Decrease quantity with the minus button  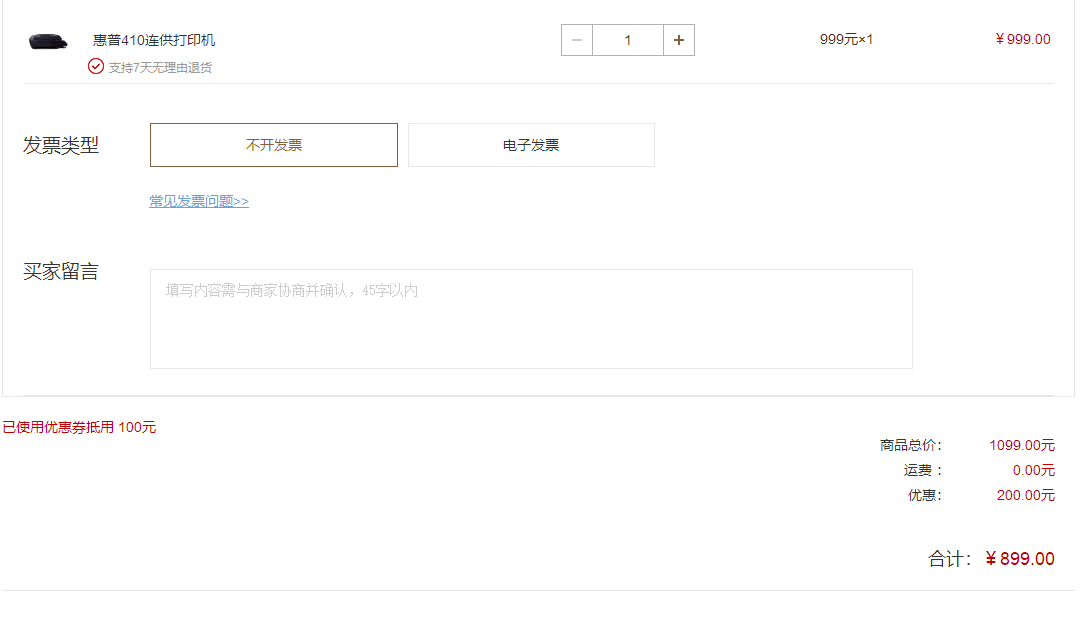pos(577,40)
